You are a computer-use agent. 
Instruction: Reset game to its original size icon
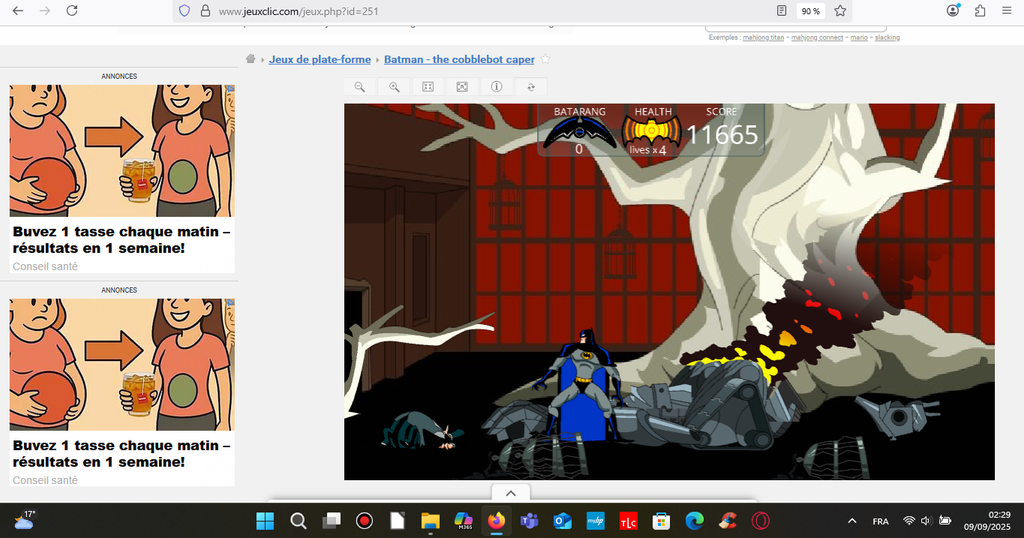pyautogui.click(x=428, y=87)
